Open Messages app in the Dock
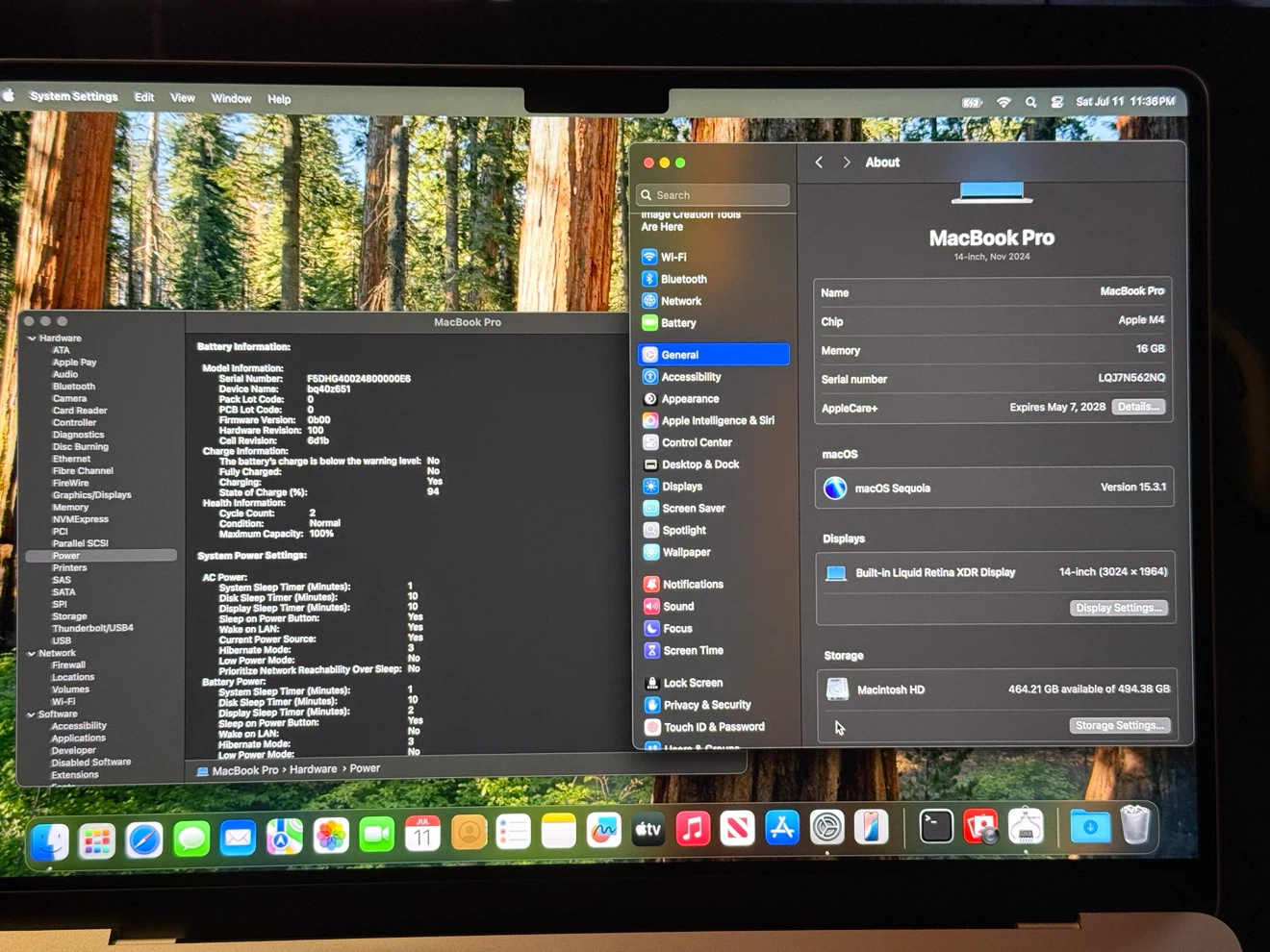 pyautogui.click(x=191, y=839)
